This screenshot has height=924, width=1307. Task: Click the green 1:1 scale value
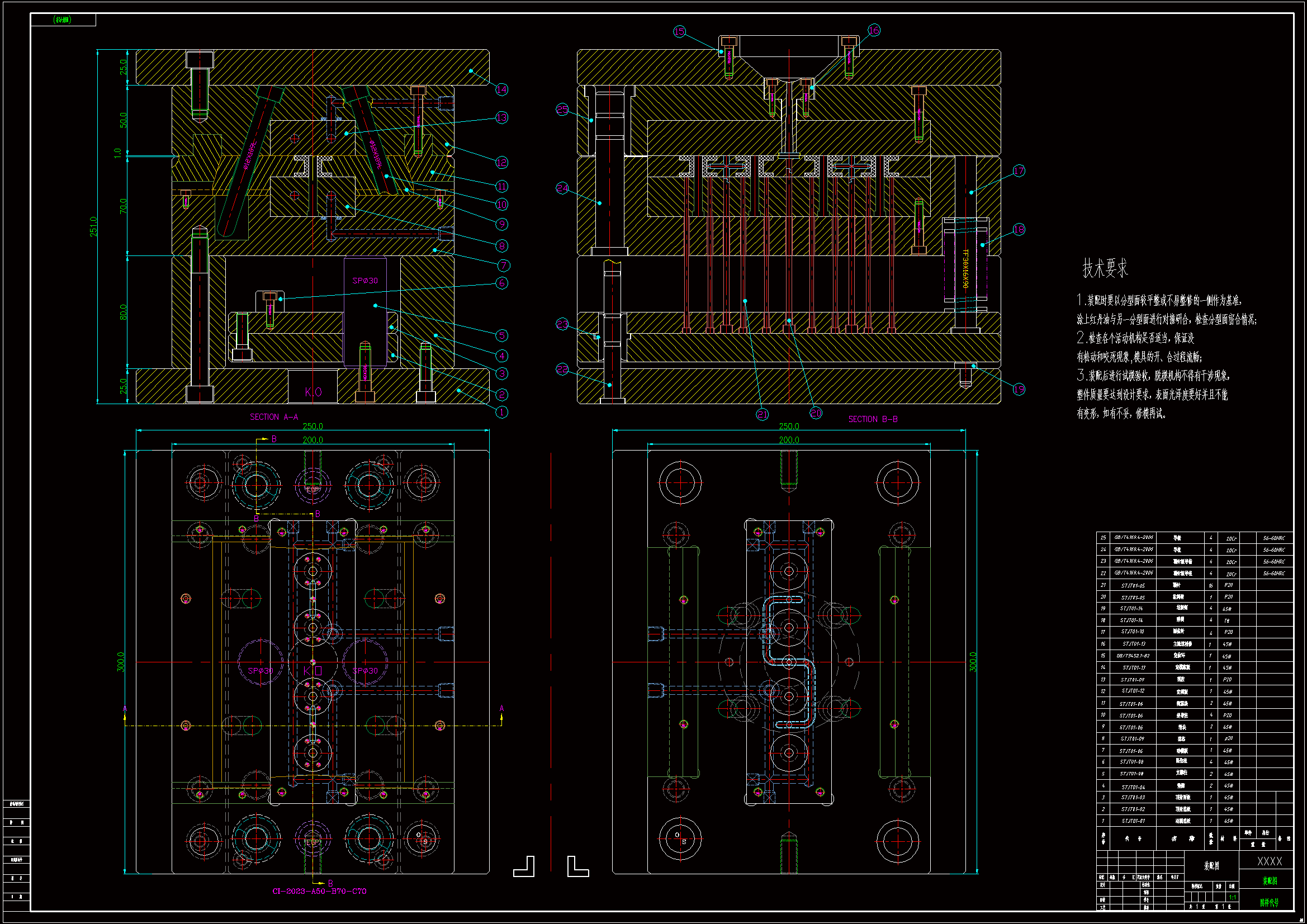pyautogui.click(x=1232, y=897)
